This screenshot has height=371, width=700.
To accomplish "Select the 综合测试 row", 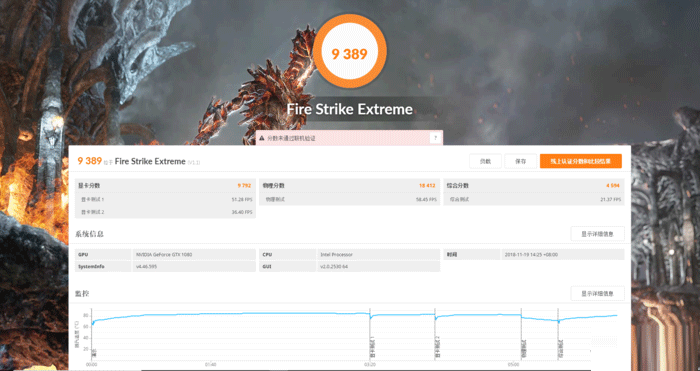I will point(533,199).
